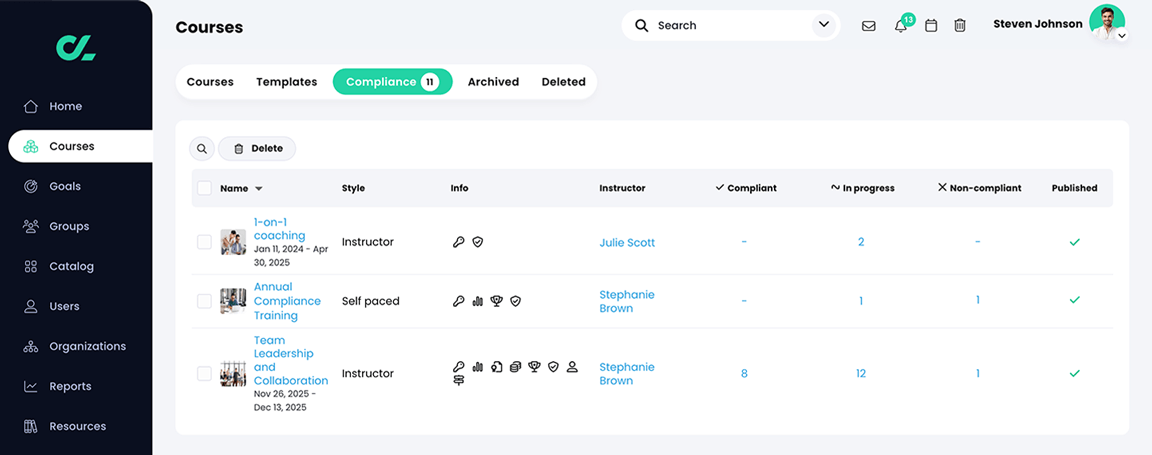
Task: Open the Catalog sidebar item
Action: (58, 266)
